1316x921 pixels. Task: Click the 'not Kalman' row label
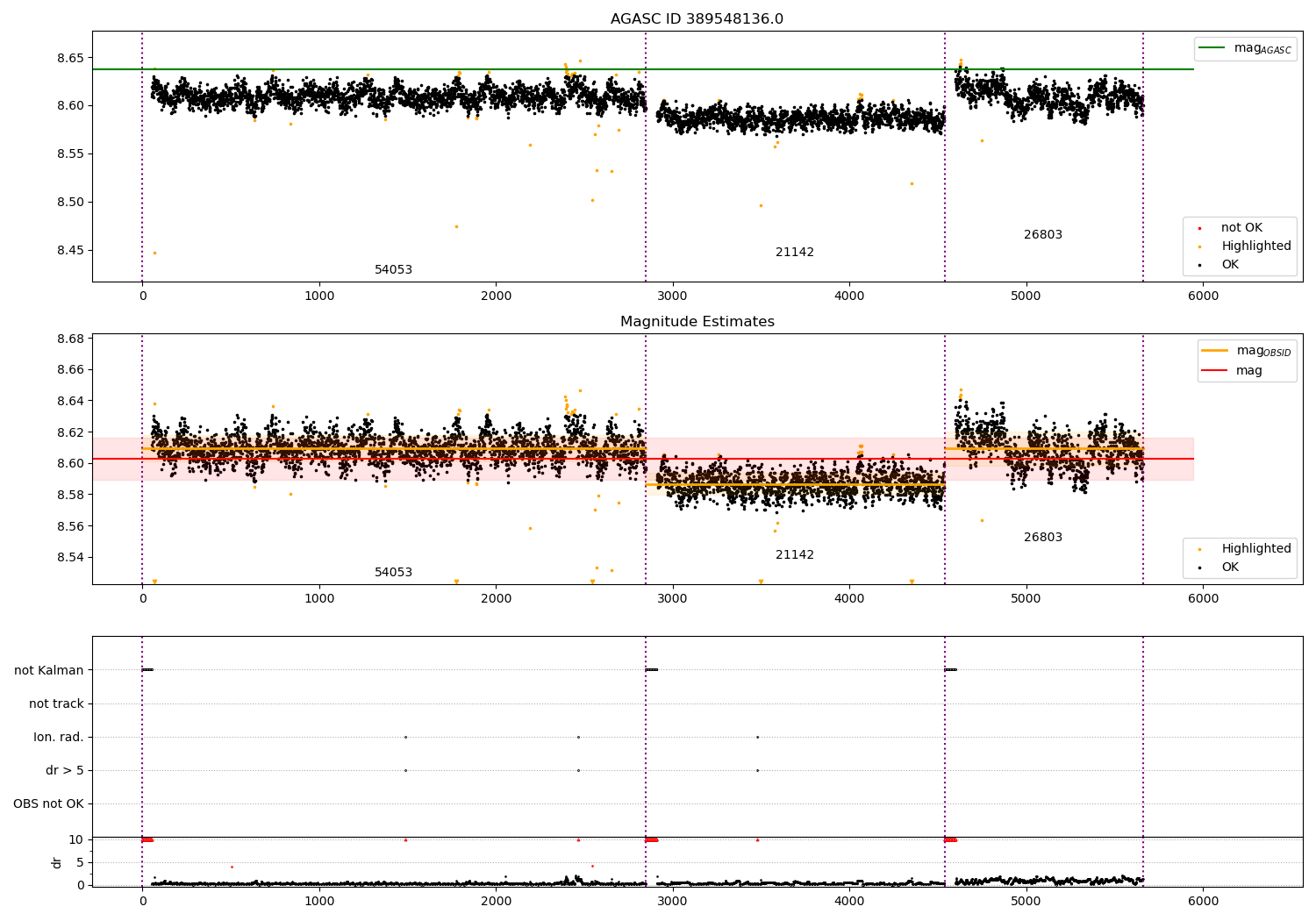(x=49, y=671)
